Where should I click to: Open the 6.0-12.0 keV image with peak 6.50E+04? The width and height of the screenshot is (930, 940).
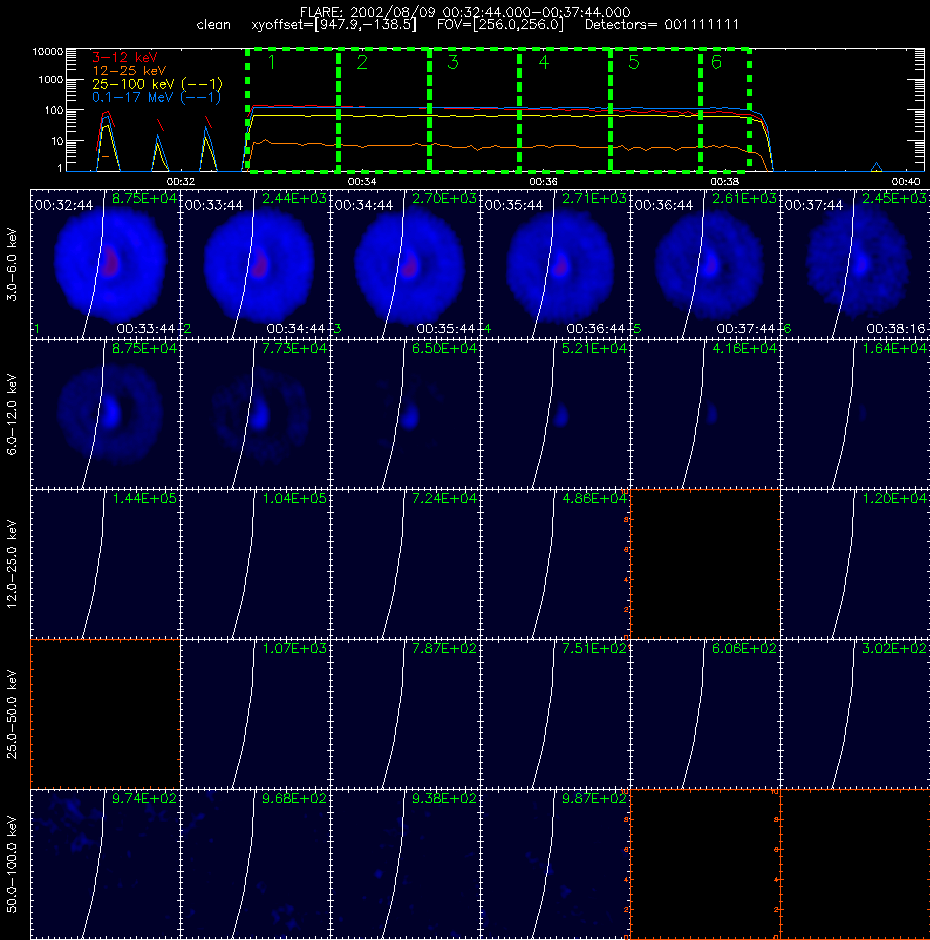coord(405,414)
